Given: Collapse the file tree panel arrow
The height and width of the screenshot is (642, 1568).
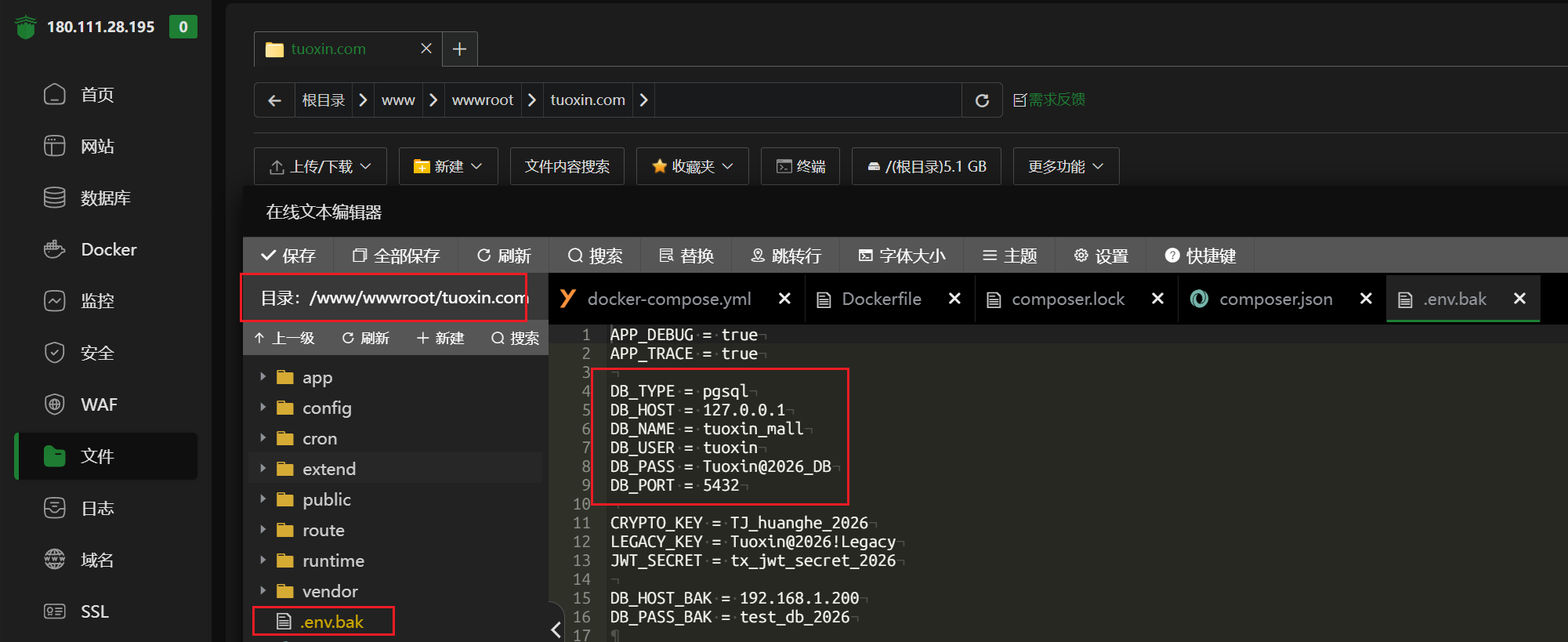Looking at the screenshot, I should click(556, 629).
